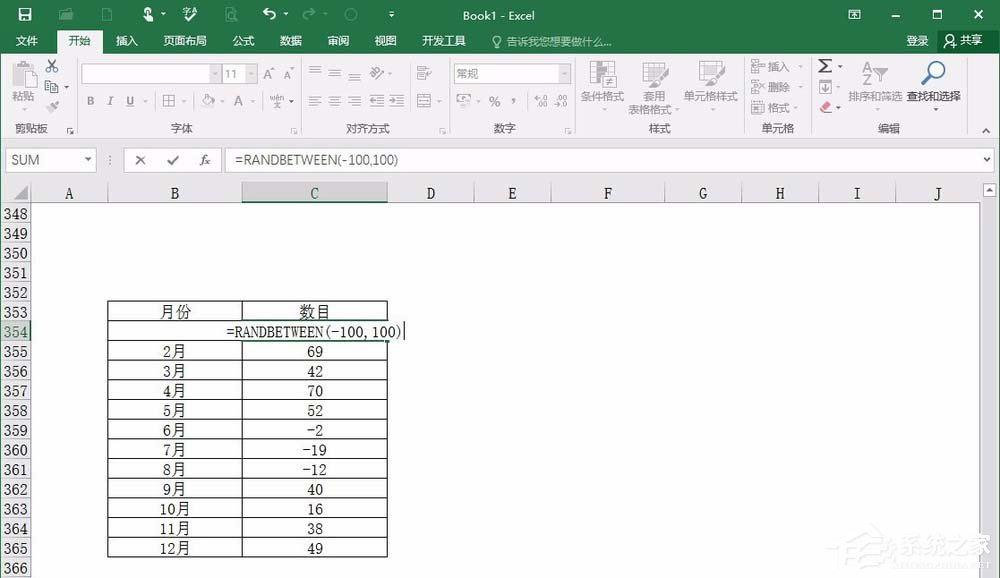Click 套用表格格式 format as table
This screenshot has width=1000, height=578.
point(655,88)
